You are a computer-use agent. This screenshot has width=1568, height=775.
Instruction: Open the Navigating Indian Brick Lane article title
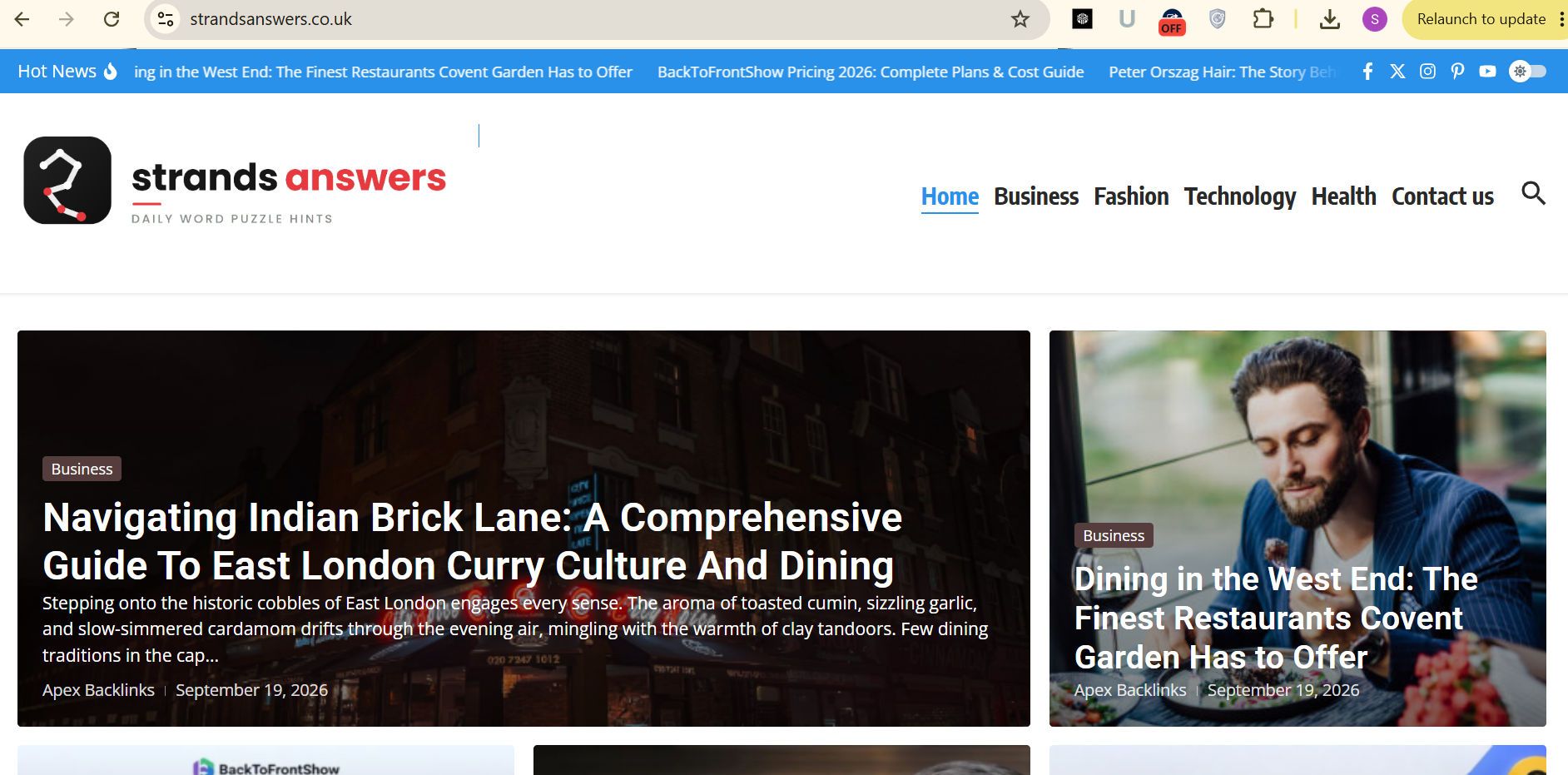point(472,541)
